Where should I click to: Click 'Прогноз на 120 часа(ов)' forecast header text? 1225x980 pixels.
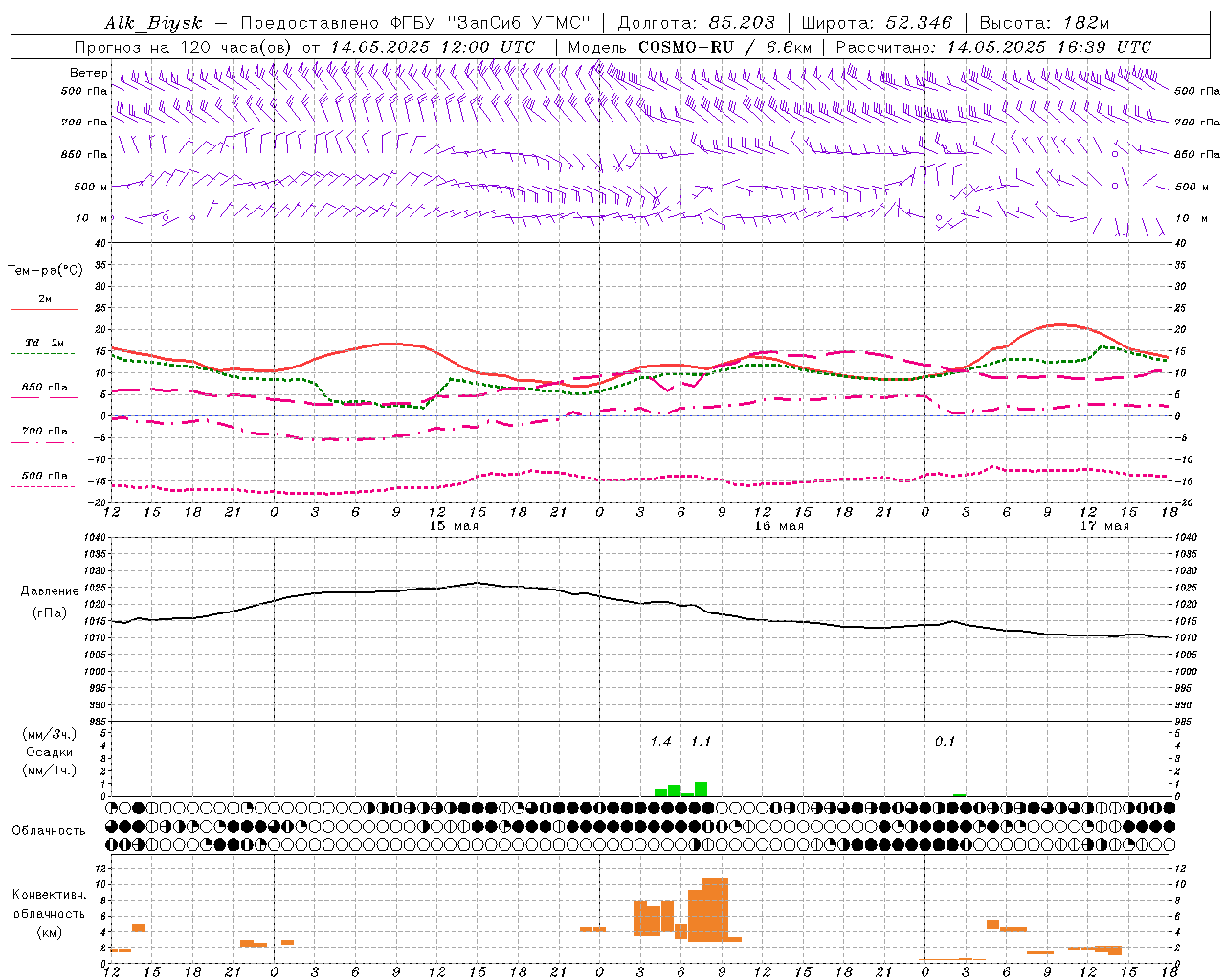point(184,47)
